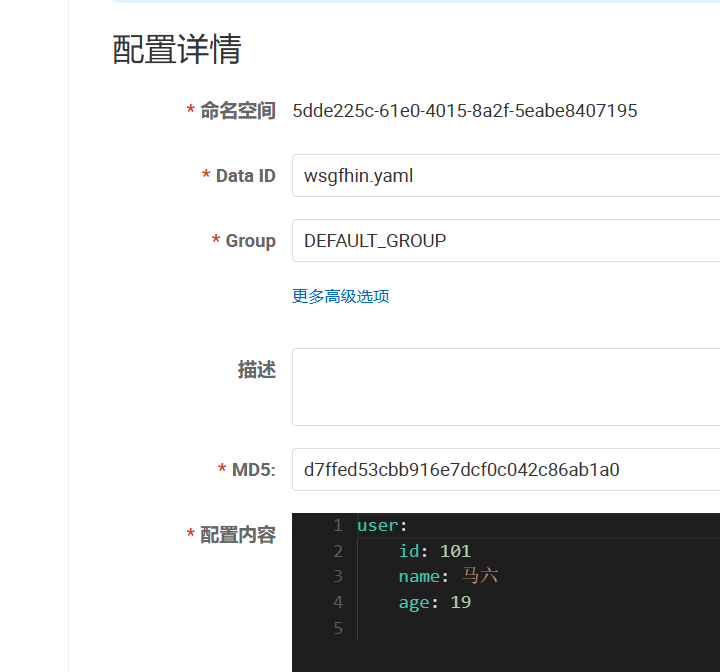Click the MD5: label
The height and width of the screenshot is (672, 720).
point(253,469)
